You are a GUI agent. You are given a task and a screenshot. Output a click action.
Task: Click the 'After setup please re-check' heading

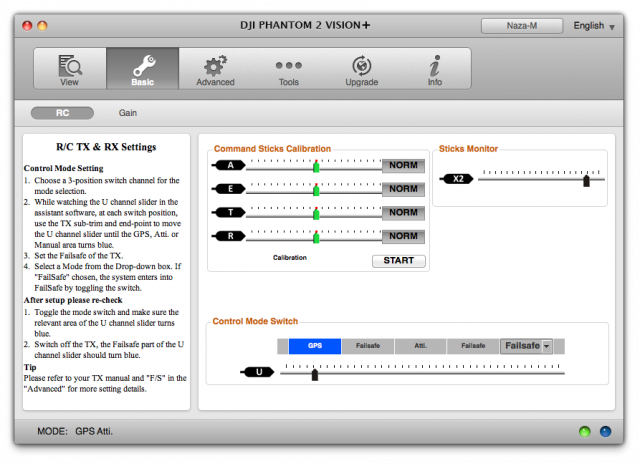[73, 300]
